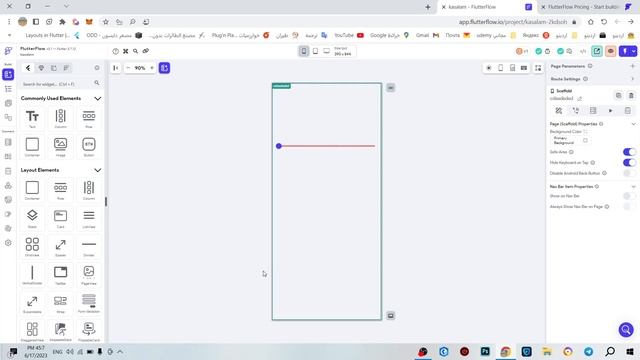
Task: Toggle dark mode sun icon on canvas
Action: tap(489, 68)
